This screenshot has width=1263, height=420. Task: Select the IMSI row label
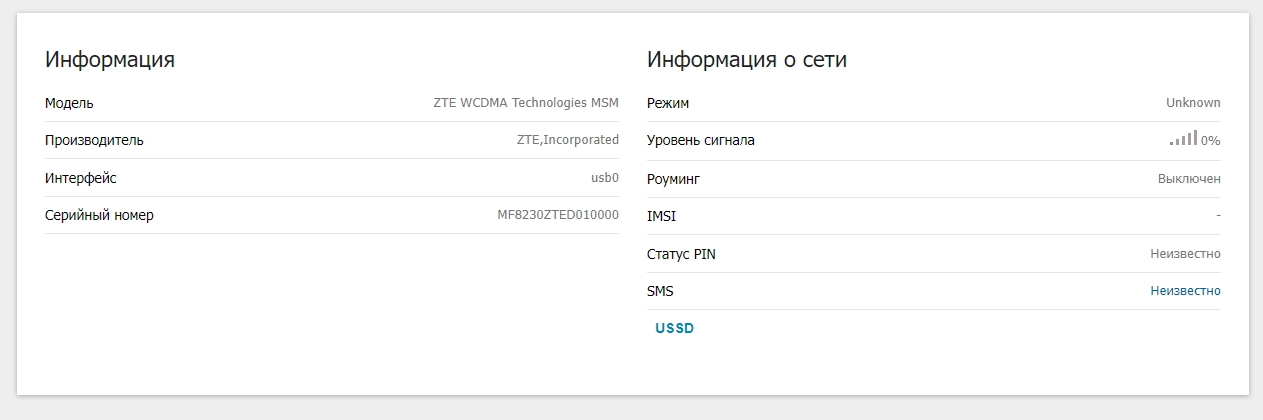tap(662, 216)
